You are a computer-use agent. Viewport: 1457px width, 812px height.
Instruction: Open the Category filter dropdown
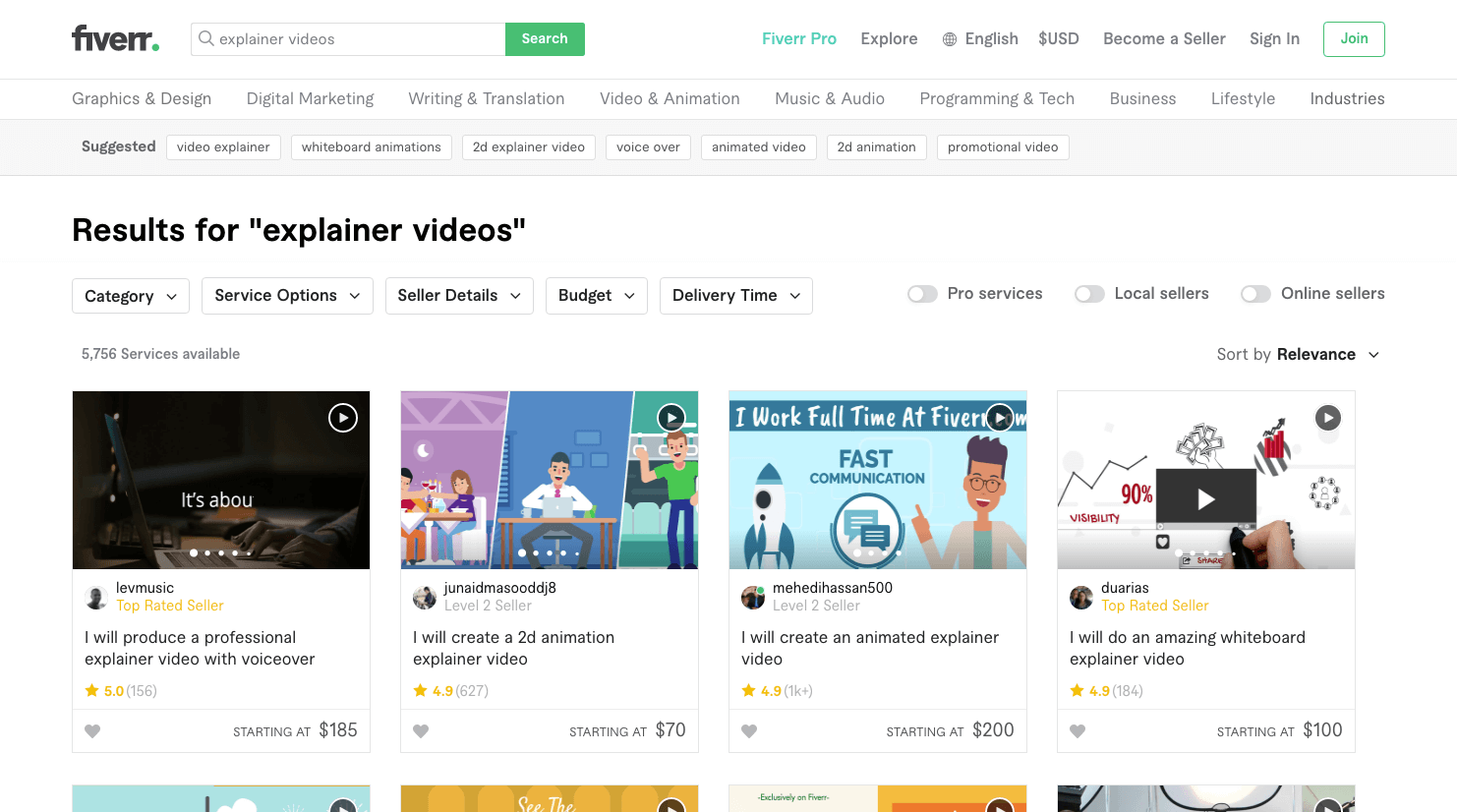[x=131, y=296]
